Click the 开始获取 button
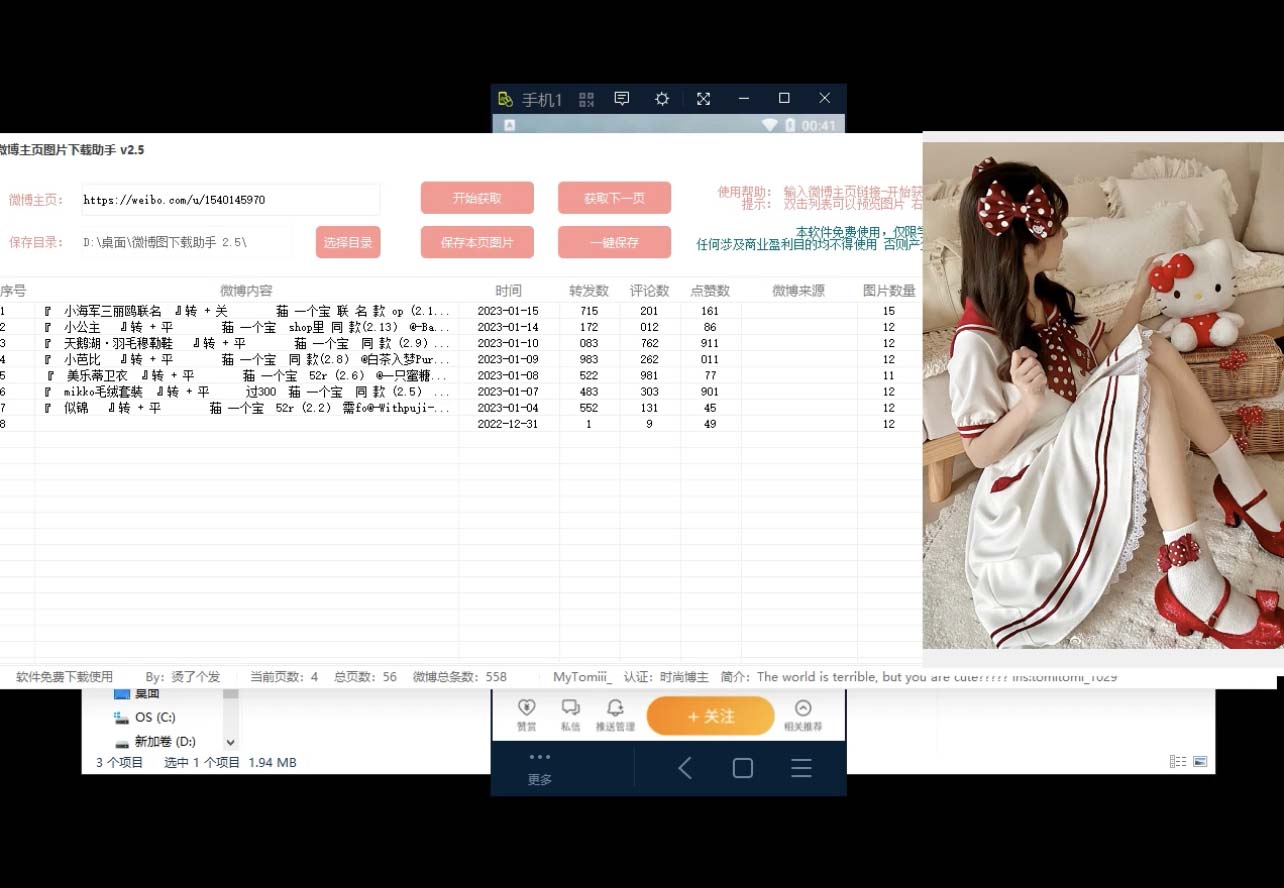The image size is (1284, 888). [477, 198]
